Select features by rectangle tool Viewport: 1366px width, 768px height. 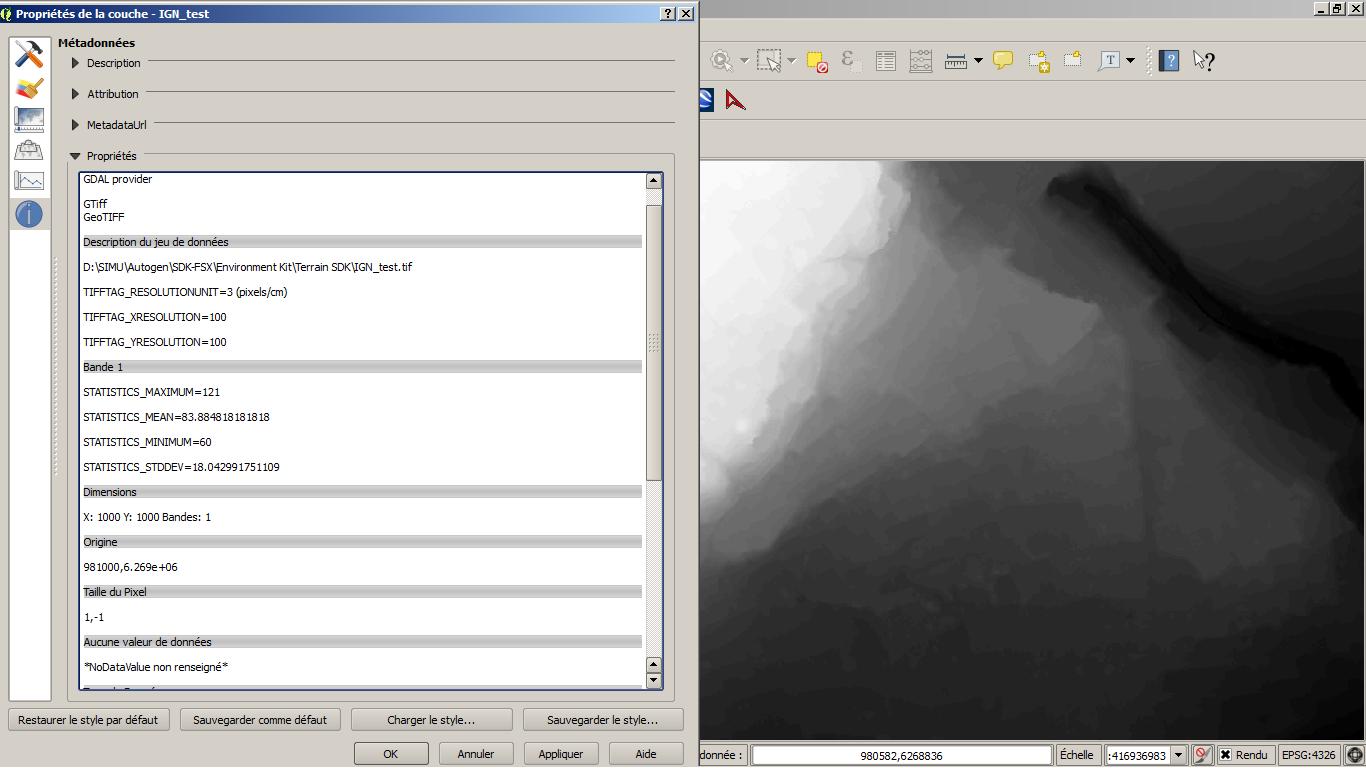click(x=769, y=61)
